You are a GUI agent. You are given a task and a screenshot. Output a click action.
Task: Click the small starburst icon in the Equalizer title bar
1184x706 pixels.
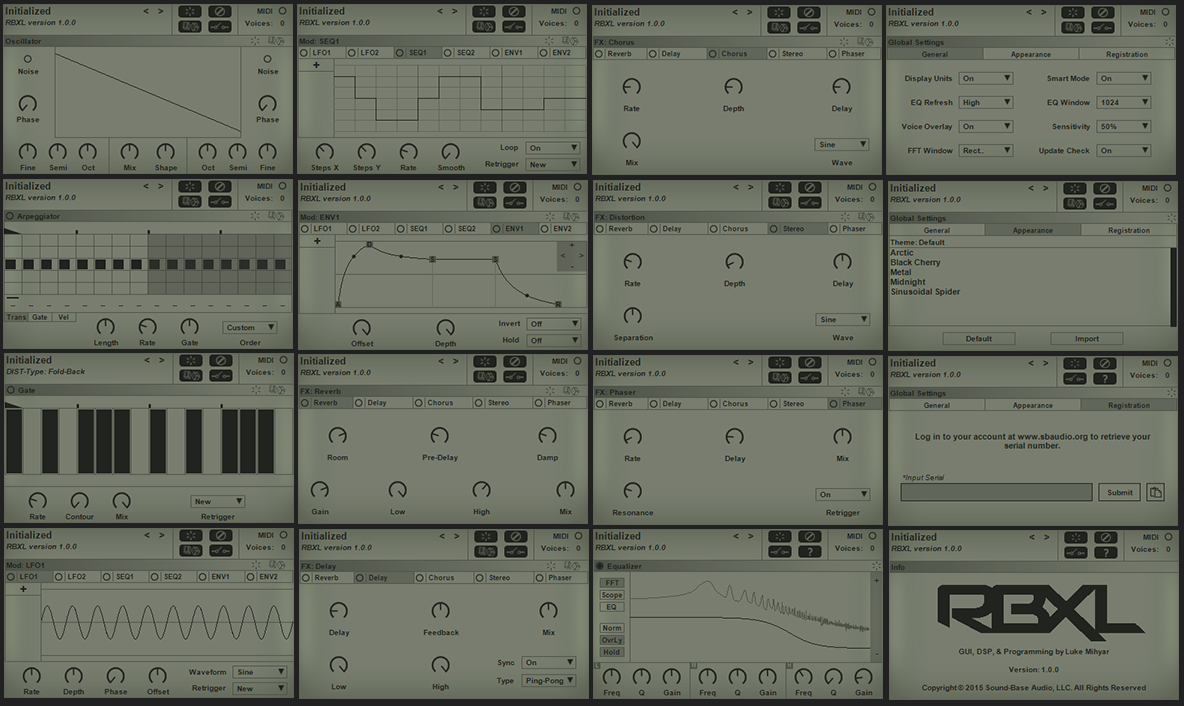pyautogui.click(x=876, y=566)
